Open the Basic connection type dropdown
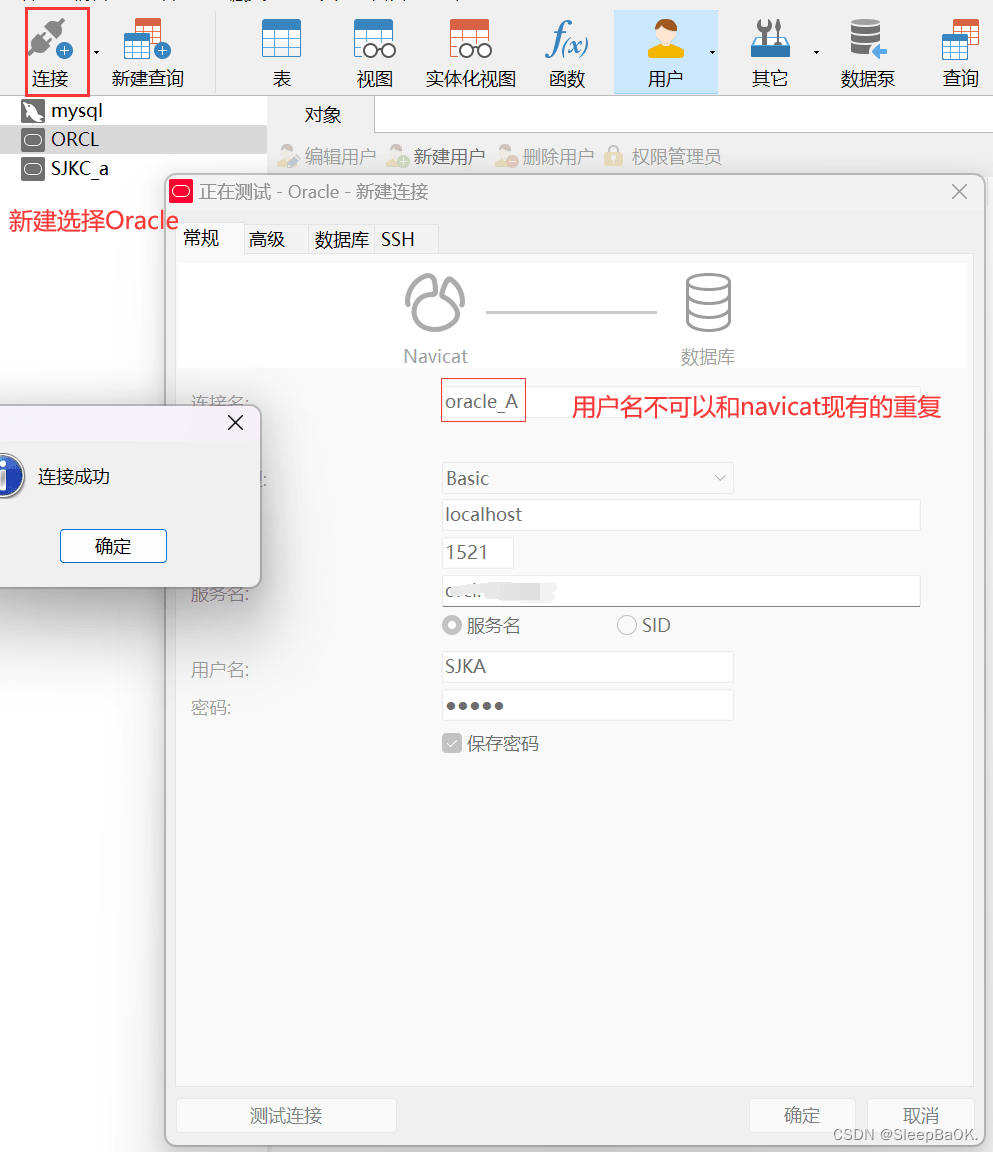This screenshot has height=1152, width=993. click(x=588, y=478)
